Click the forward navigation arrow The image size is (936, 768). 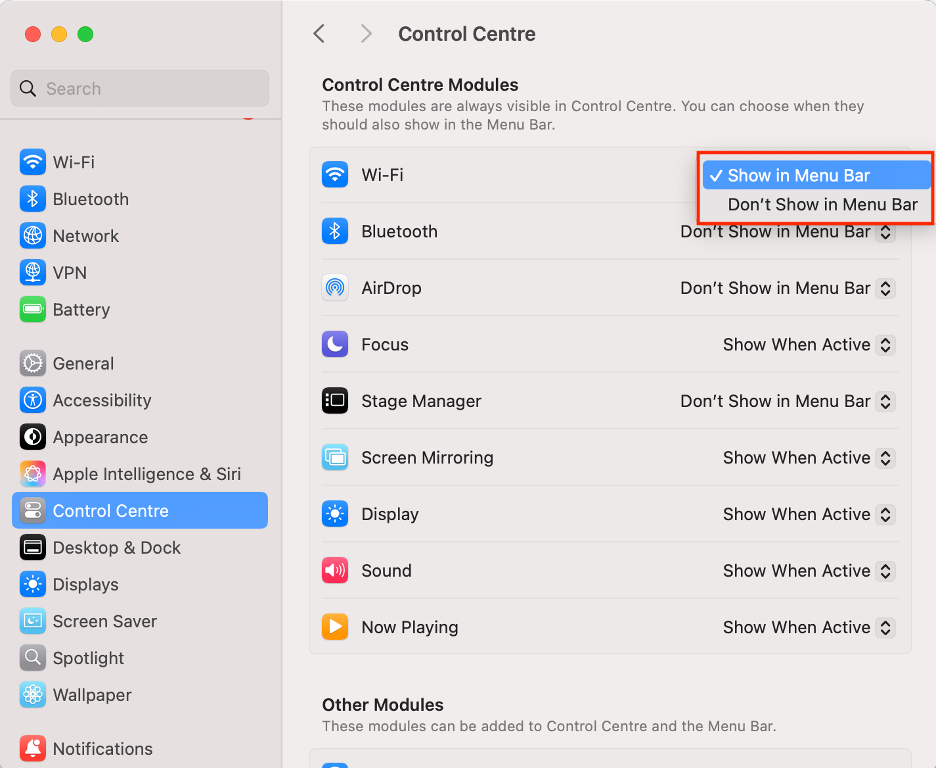(366, 33)
